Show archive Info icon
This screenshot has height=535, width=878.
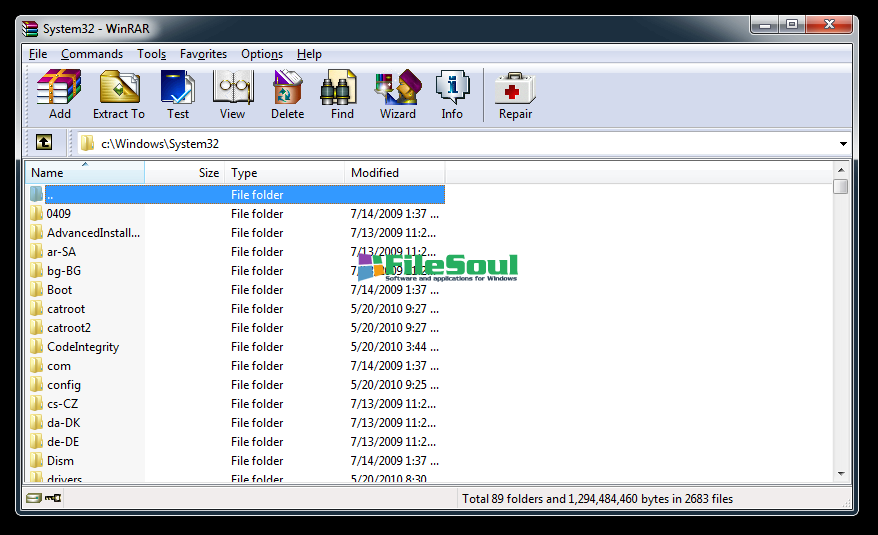tap(452, 88)
